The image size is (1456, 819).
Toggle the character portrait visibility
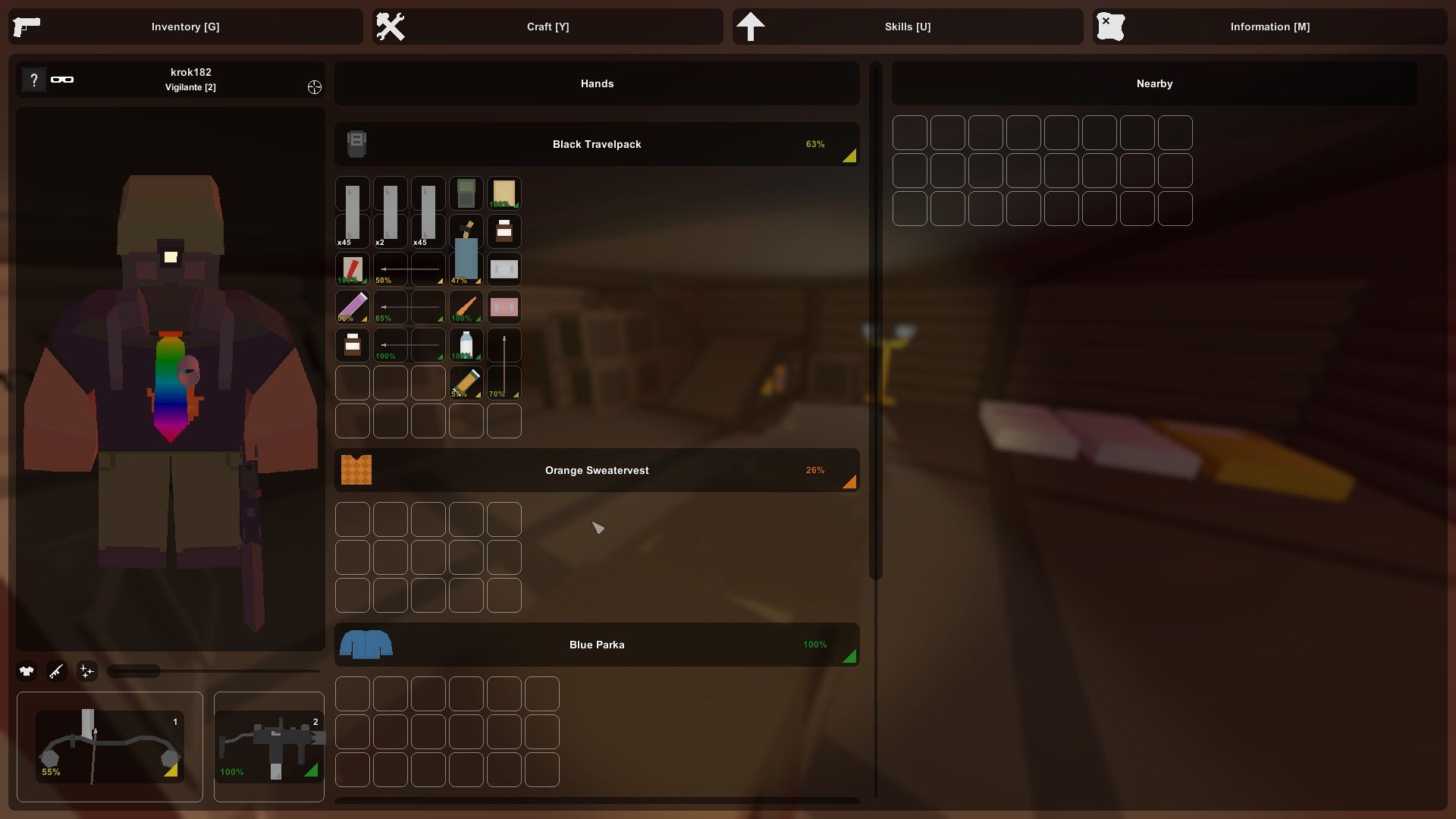pyautogui.click(x=63, y=80)
